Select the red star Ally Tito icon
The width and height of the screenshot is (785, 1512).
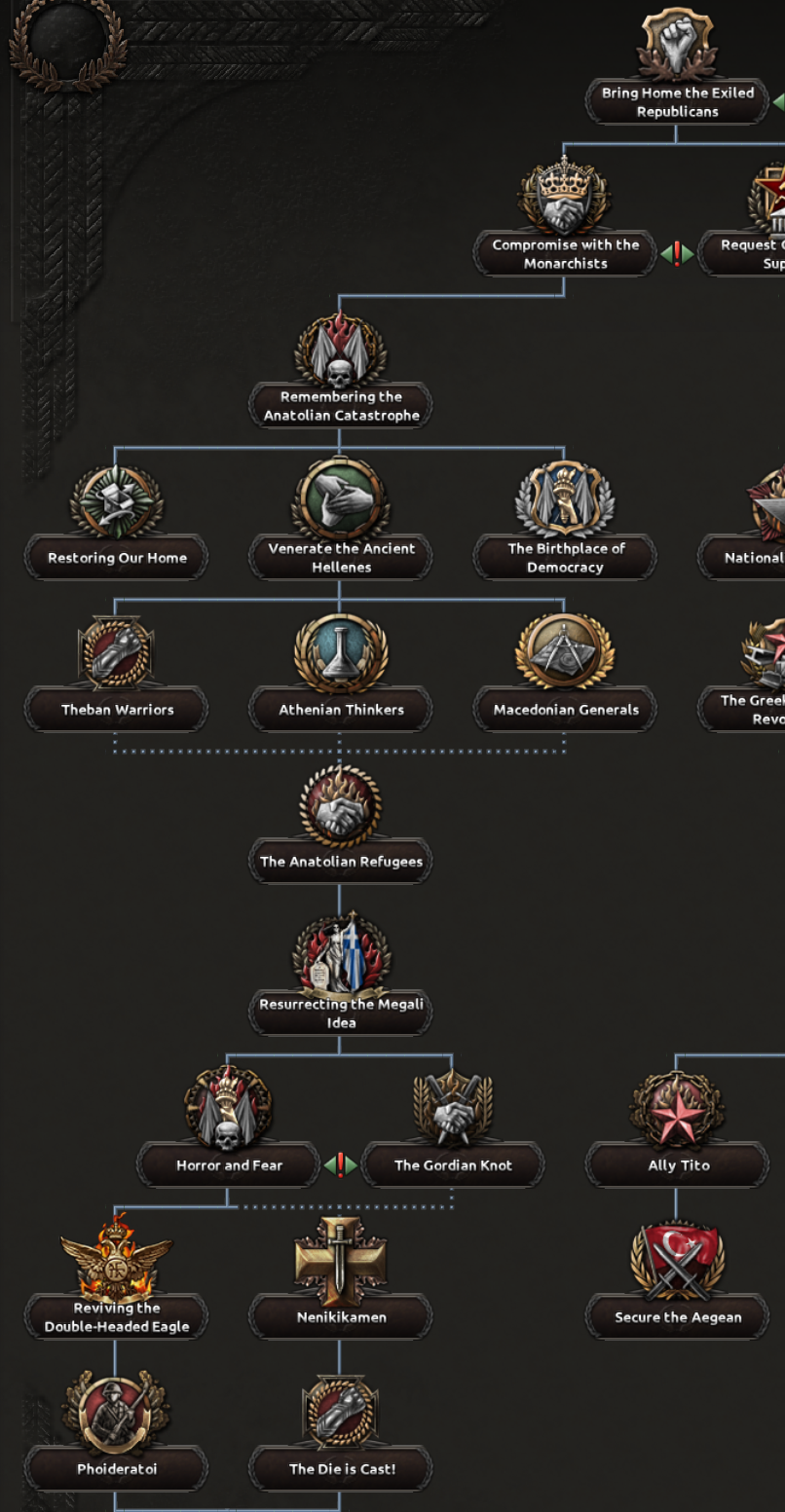coord(677,1109)
